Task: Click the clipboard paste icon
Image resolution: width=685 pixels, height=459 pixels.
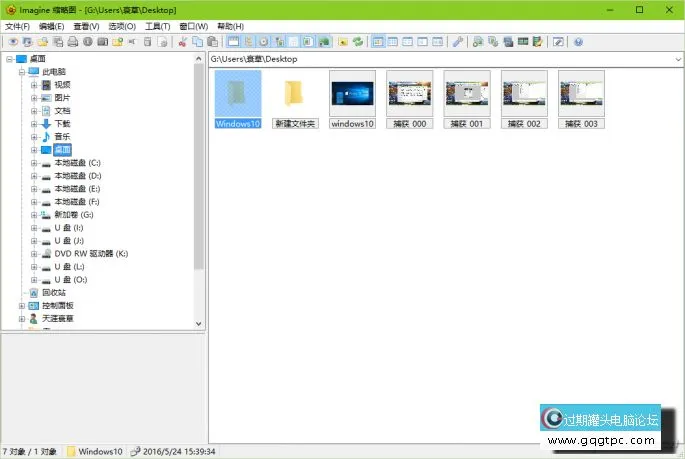Action: (213, 42)
